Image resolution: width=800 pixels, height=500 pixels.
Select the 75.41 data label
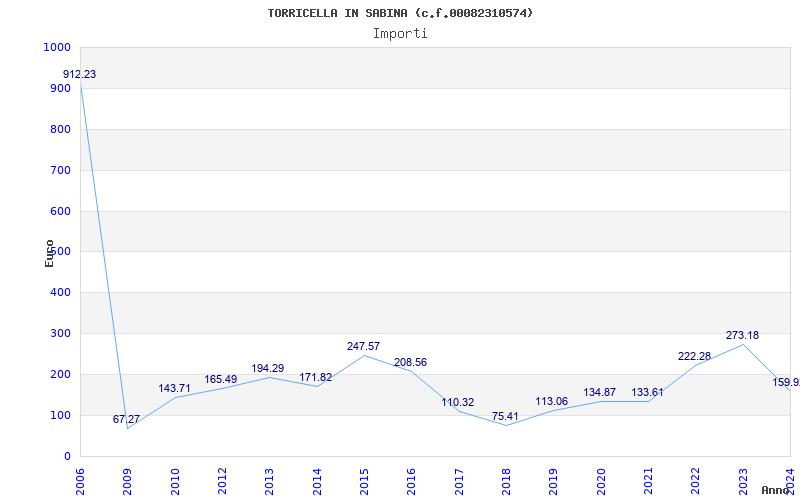[x=505, y=416]
